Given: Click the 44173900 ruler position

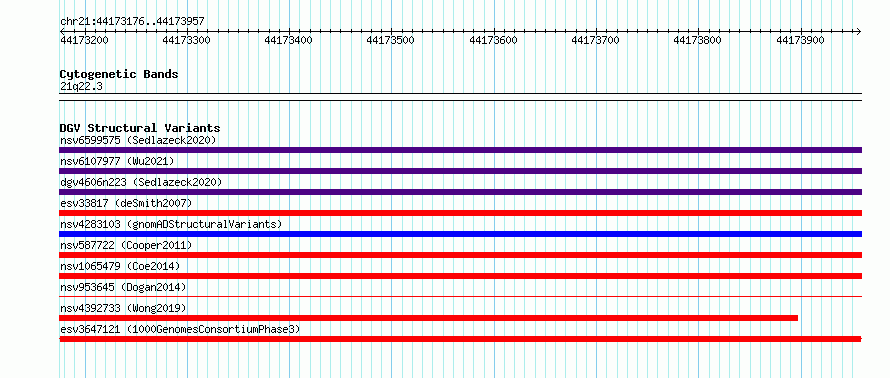Looking at the screenshot, I should 800,40.
